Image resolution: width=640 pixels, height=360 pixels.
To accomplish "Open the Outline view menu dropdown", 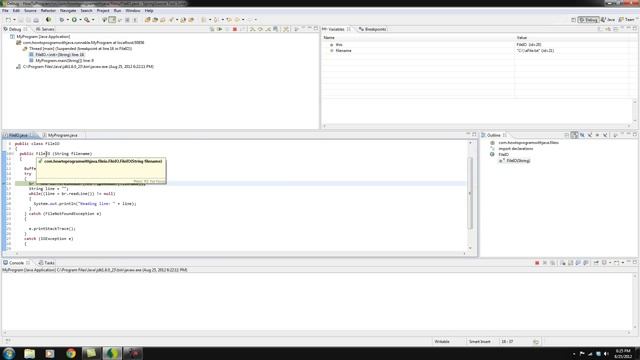I will (615, 135).
